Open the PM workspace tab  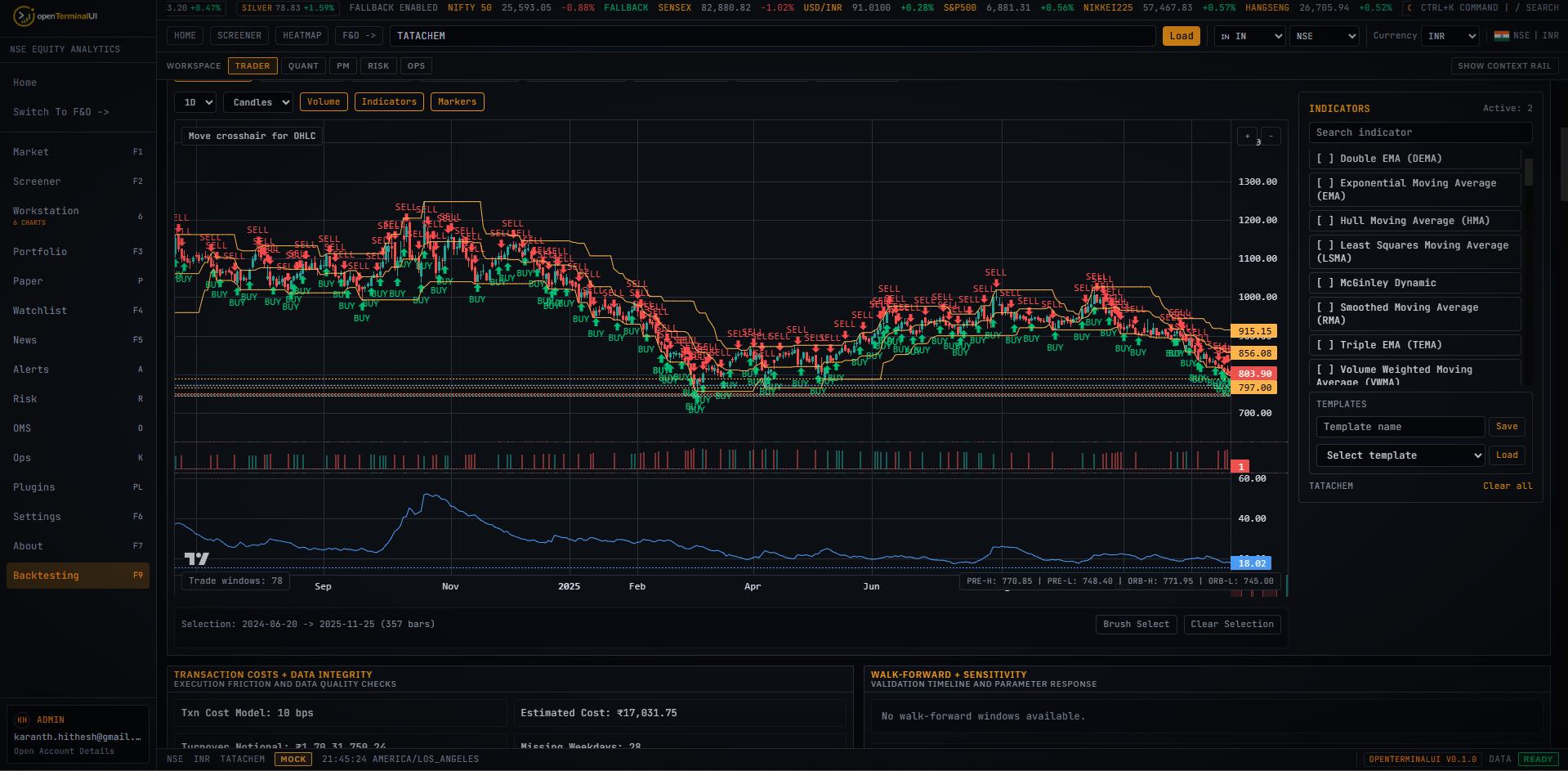(x=343, y=66)
